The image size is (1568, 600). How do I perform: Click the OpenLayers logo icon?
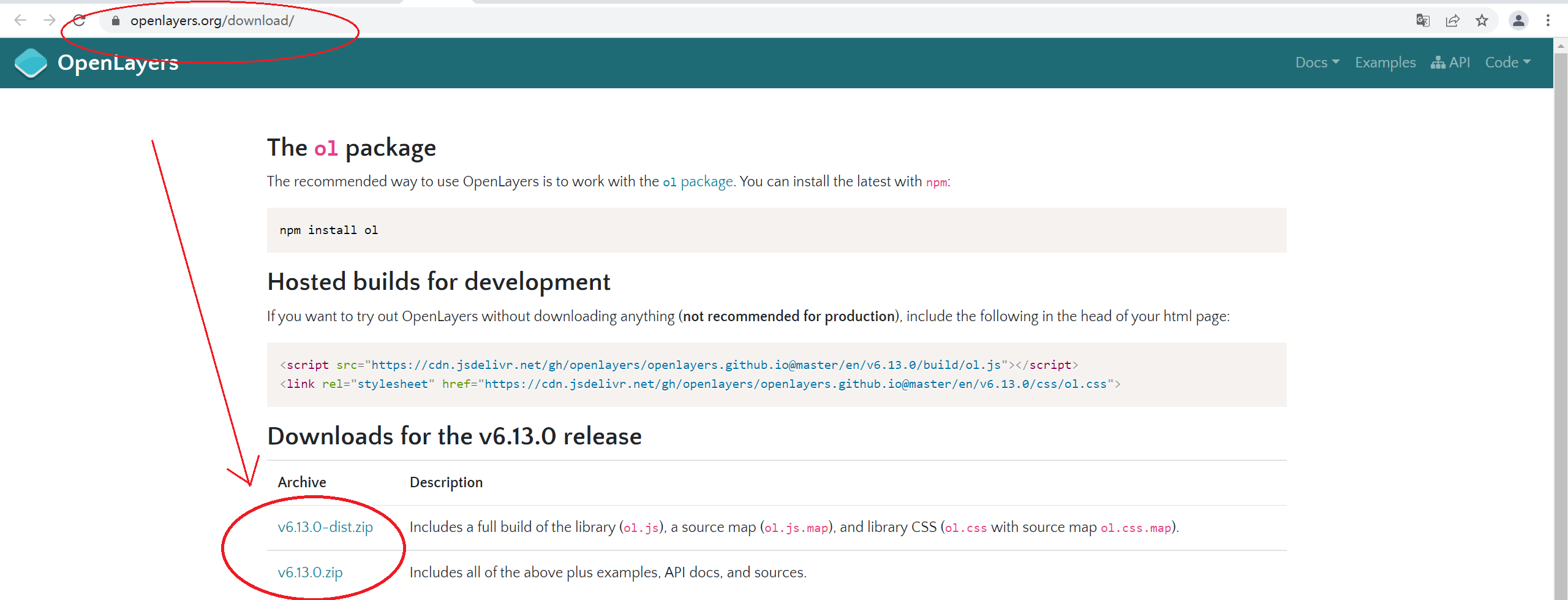pyautogui.click(x=31, y=63)
